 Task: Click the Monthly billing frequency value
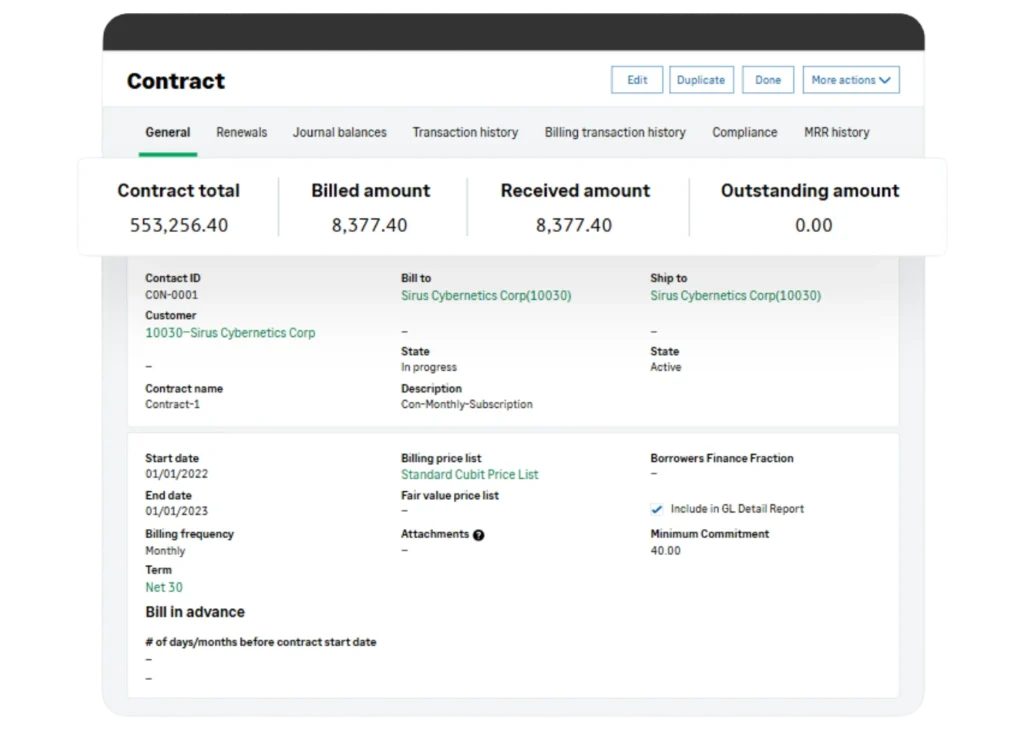165,551
